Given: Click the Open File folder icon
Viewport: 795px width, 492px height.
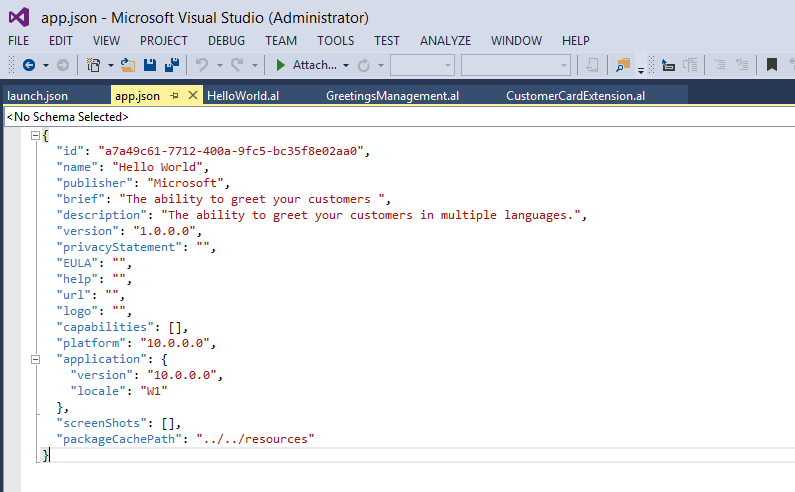Looking at the screenshot, I should pyautogui.click(x=127, y=65).
